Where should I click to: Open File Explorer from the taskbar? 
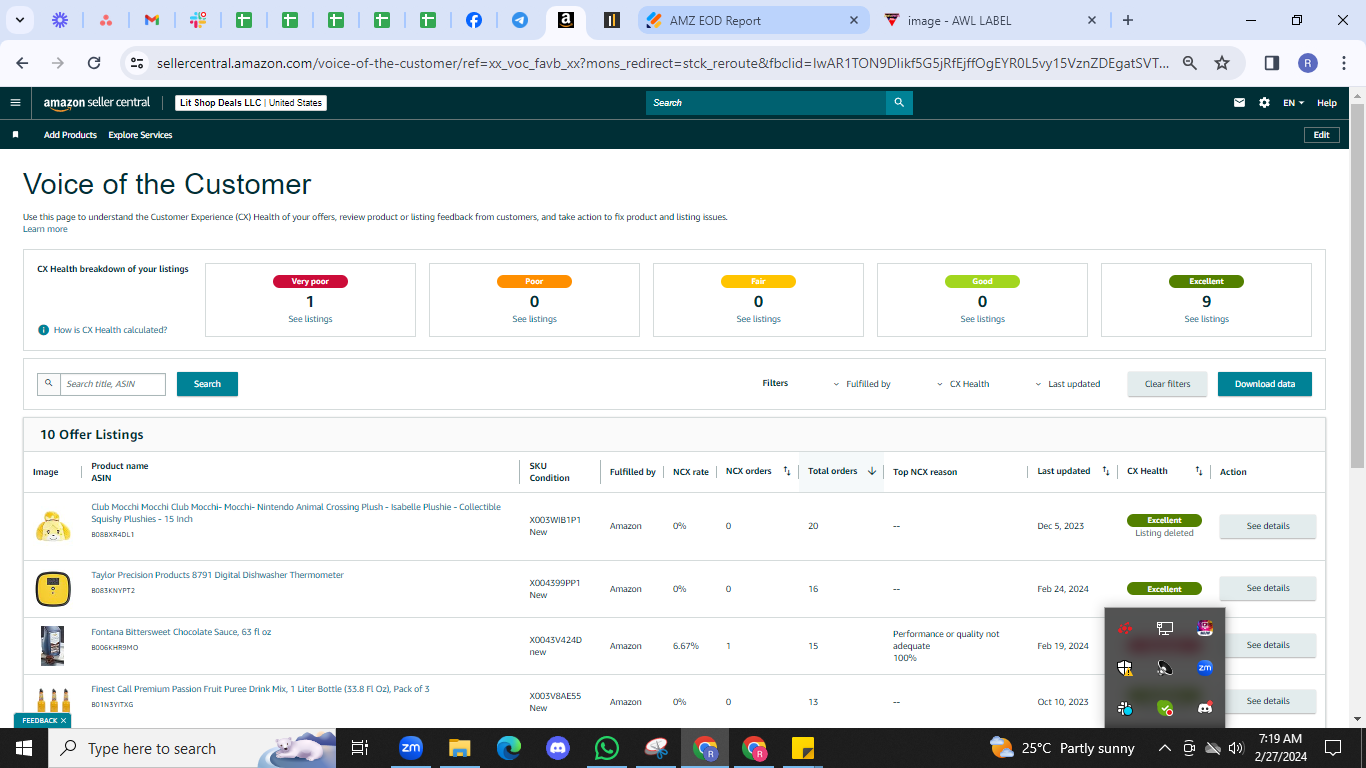coord(459,748)
